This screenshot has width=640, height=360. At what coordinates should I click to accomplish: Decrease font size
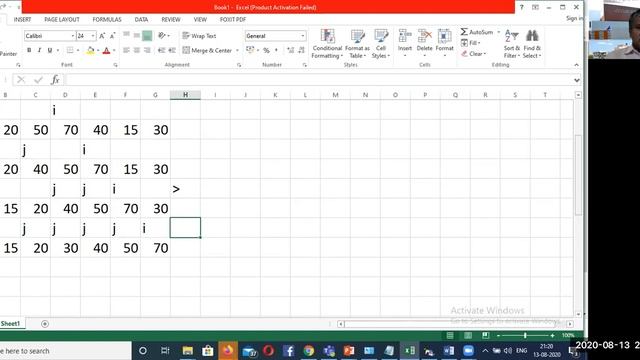113,36
